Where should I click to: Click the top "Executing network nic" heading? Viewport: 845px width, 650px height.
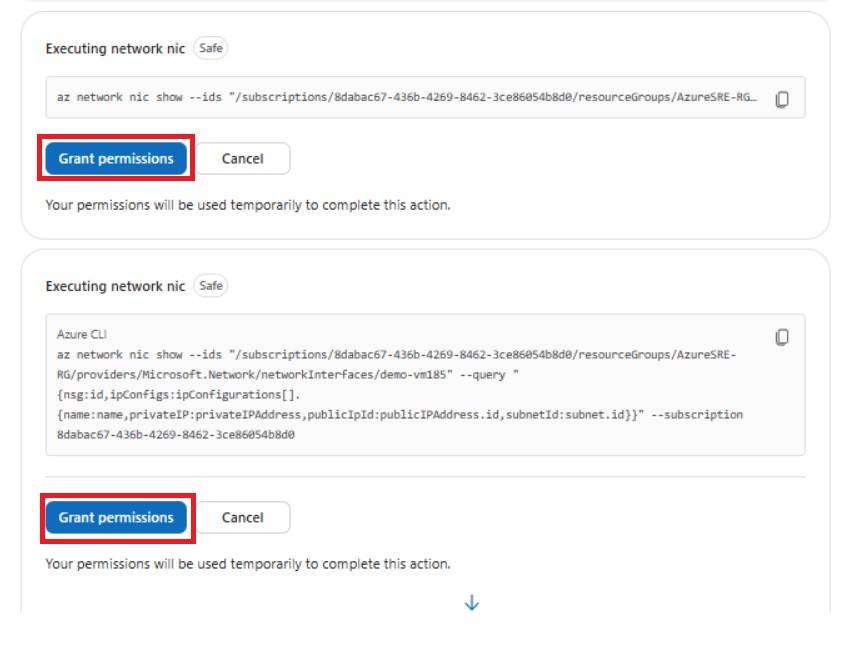pyautogui.click(x=115, y=48)
